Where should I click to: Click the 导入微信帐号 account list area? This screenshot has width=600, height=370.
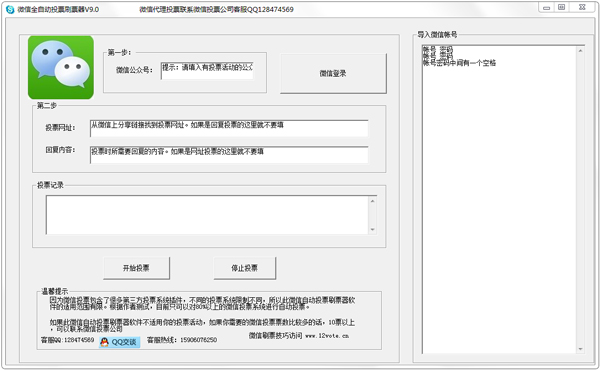tap(499, 199)
